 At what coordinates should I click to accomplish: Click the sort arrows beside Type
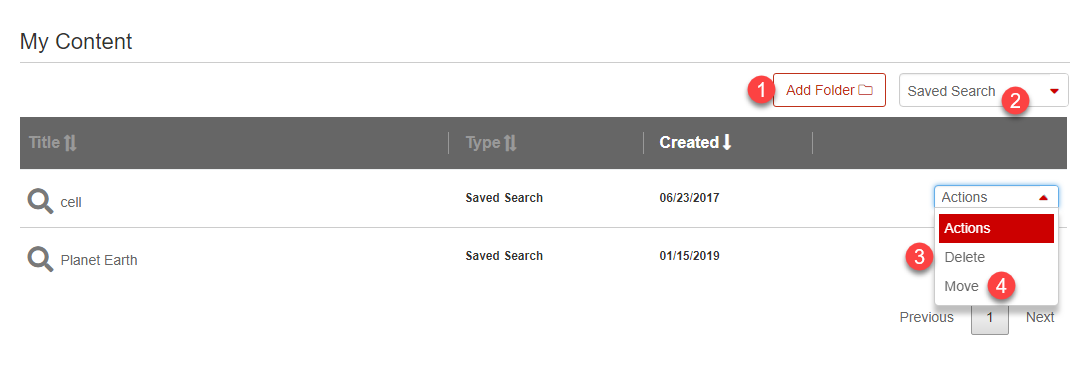[x=510, y=143]
